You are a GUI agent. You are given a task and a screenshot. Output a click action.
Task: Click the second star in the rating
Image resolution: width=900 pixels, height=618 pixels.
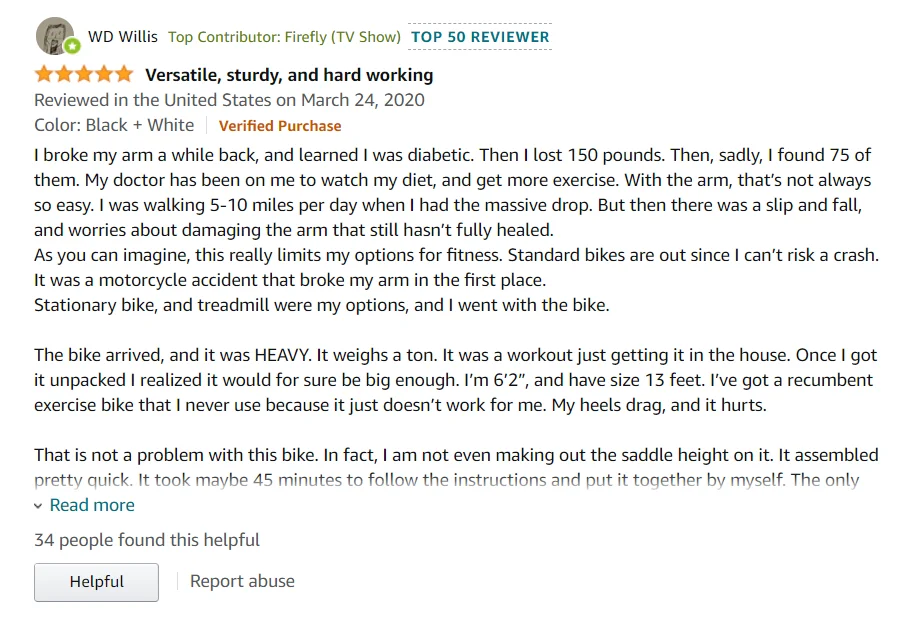point(64,74)
